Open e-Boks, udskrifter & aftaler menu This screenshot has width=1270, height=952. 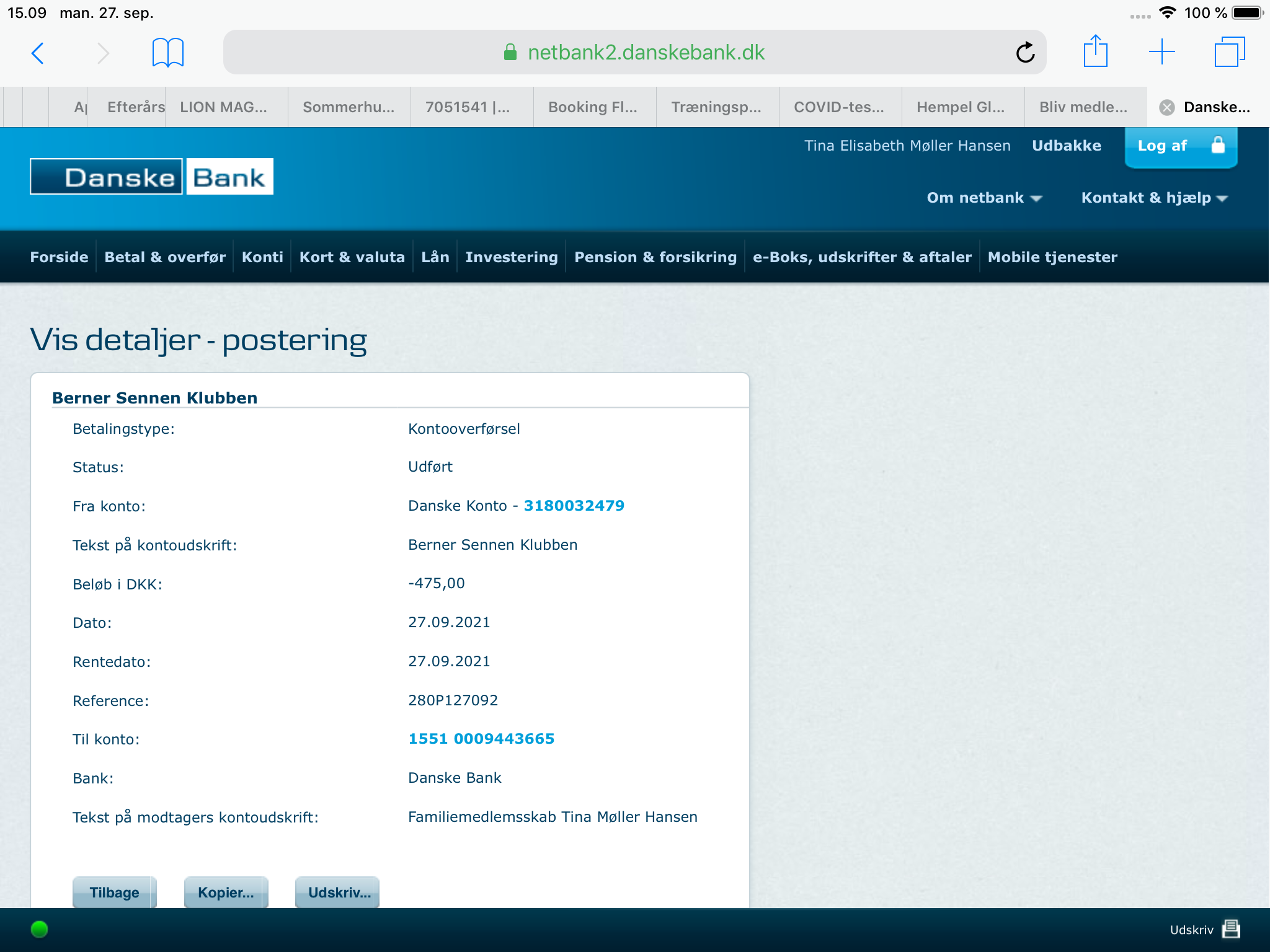pyautogui.click(x=862, y=257)
